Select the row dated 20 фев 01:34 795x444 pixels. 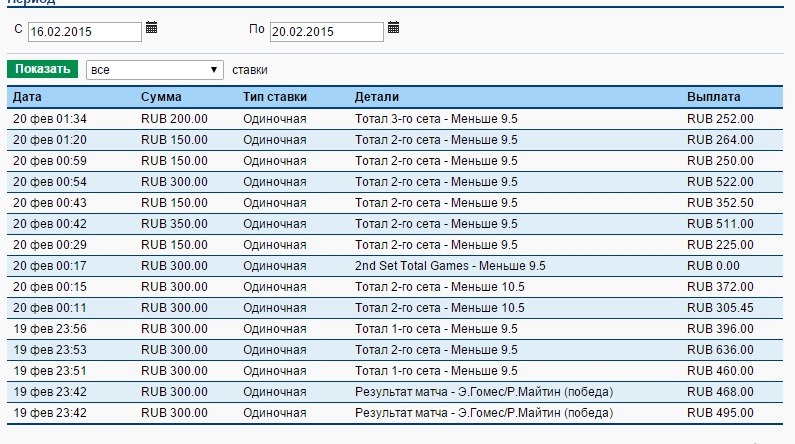click(395, 119)
